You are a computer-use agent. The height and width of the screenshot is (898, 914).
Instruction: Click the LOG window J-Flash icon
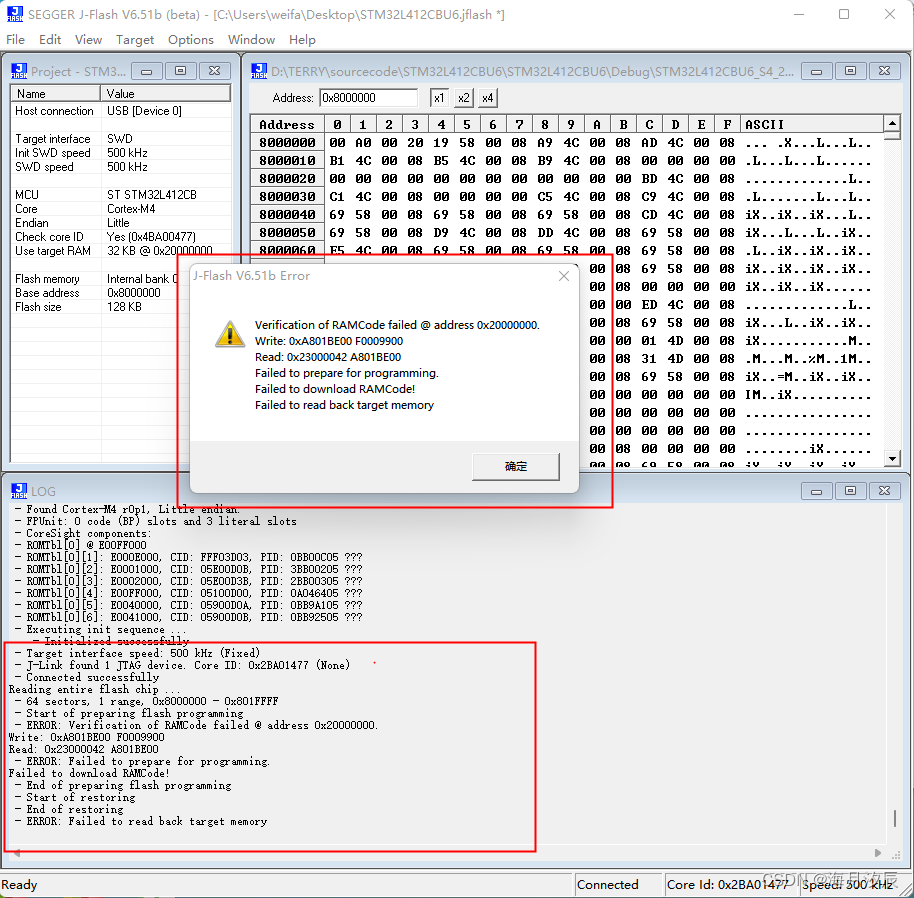(19, 491)
